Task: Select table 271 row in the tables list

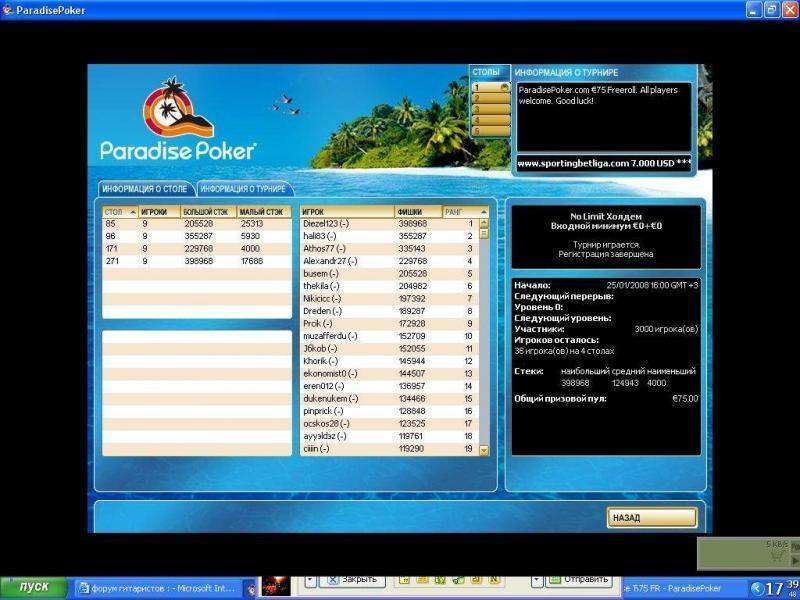Action: click(197, 261)
